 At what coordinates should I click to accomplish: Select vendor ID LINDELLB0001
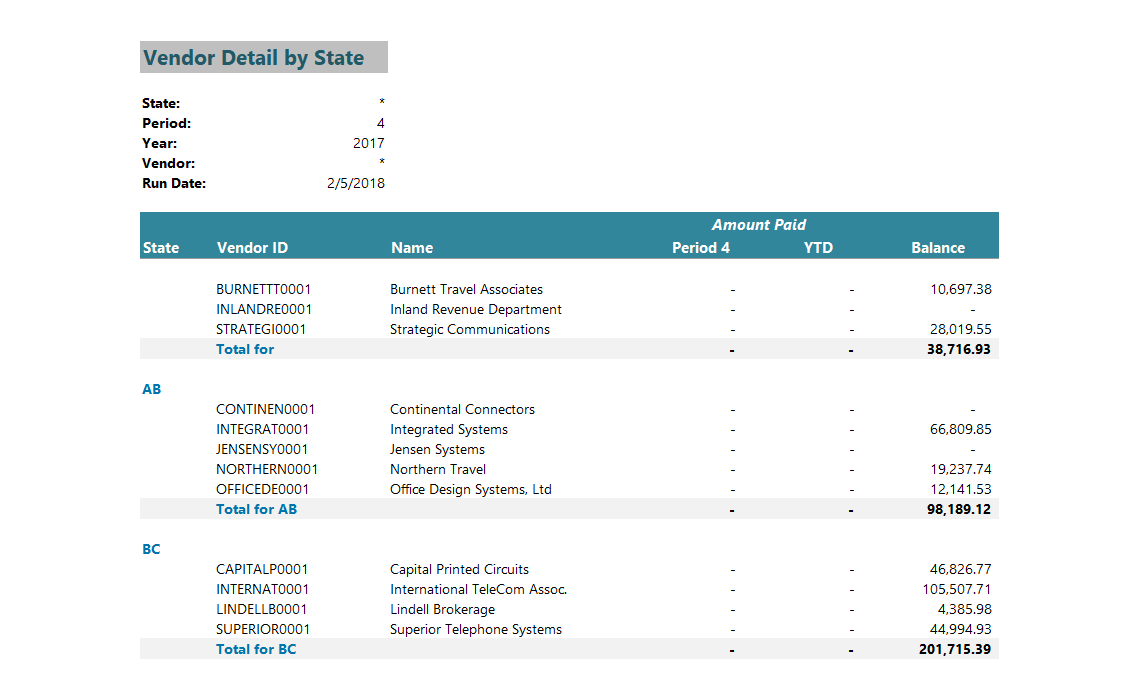click(x=262, y=609)
